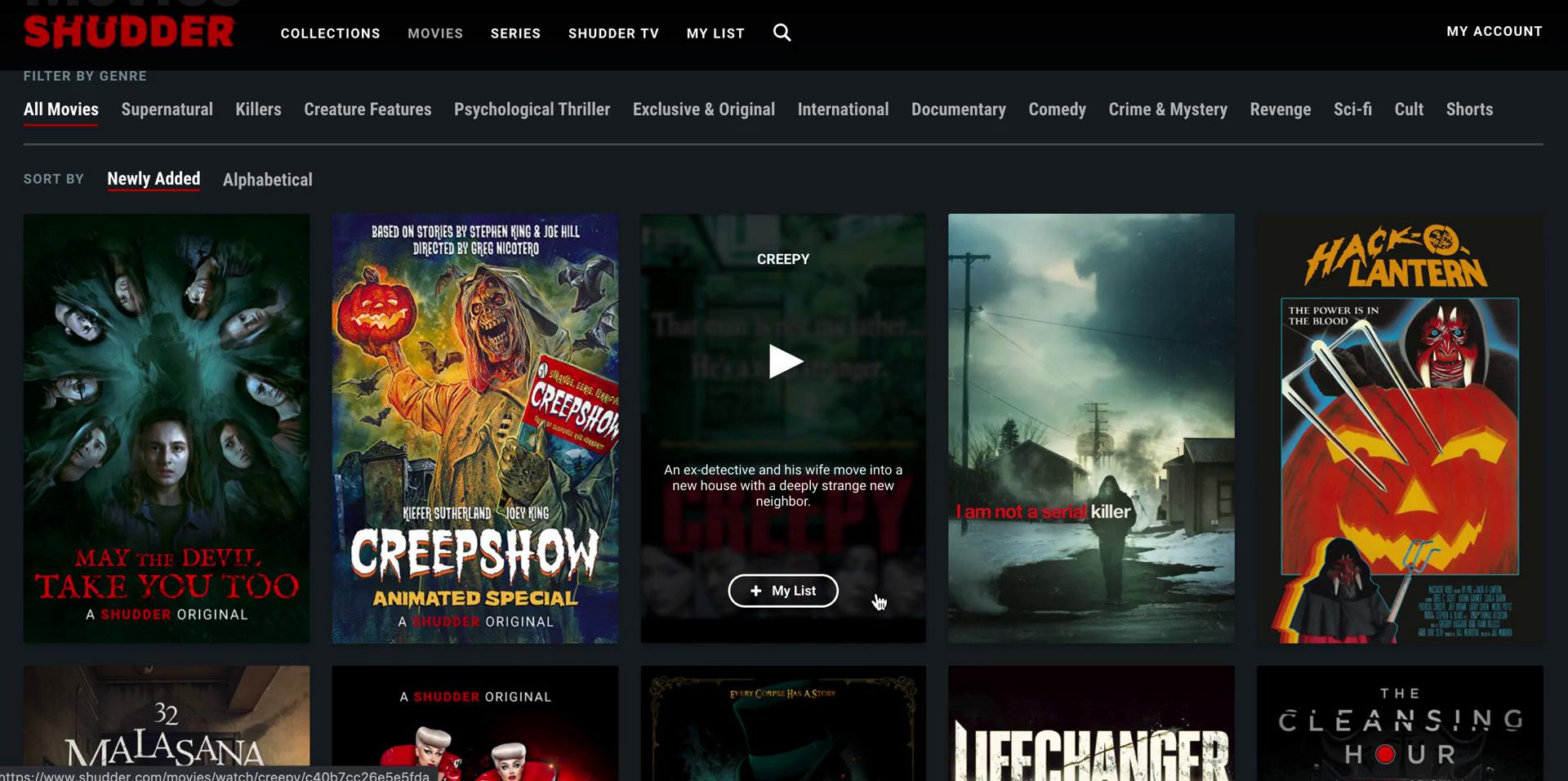This screenshot has width=1568, height=781.
Task: Open the search magnifier icon
Action: (x=782, y=33)
